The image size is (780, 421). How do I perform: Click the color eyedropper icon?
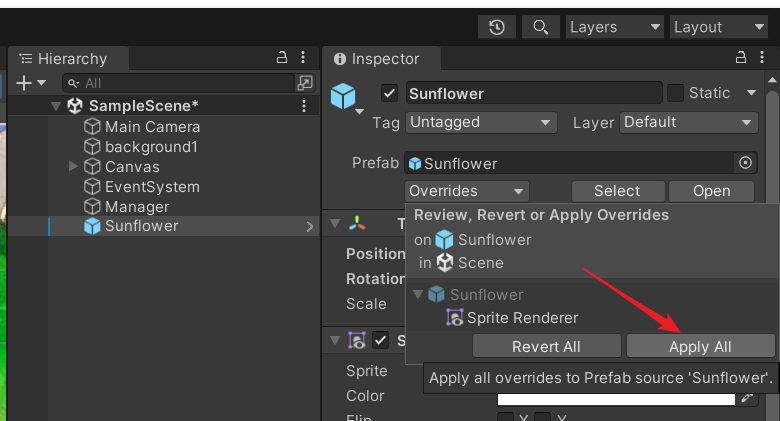(747, 397)
